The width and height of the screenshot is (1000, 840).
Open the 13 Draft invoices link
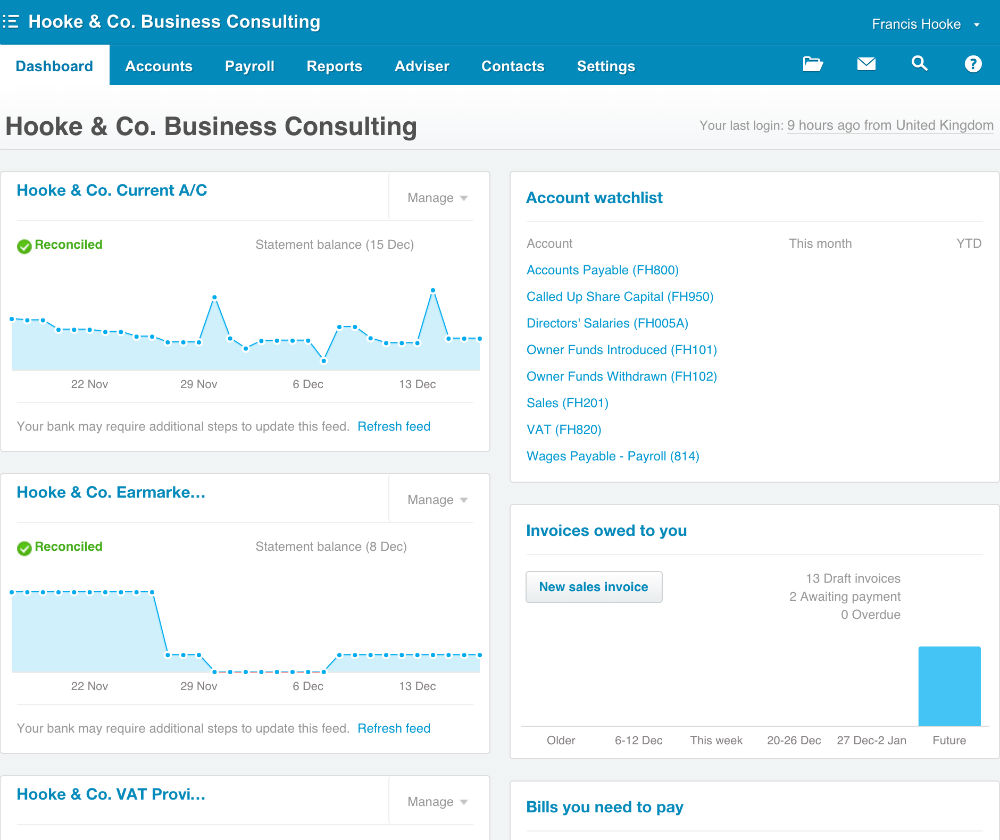(x=853, y=578)
